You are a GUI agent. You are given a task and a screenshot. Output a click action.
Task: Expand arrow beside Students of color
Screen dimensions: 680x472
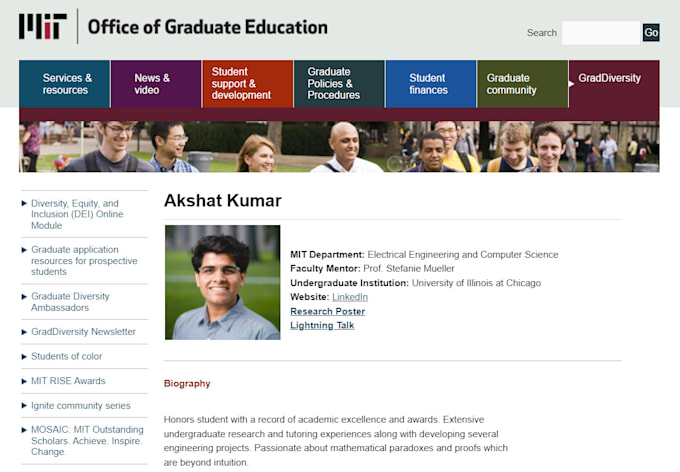(24, 357)
